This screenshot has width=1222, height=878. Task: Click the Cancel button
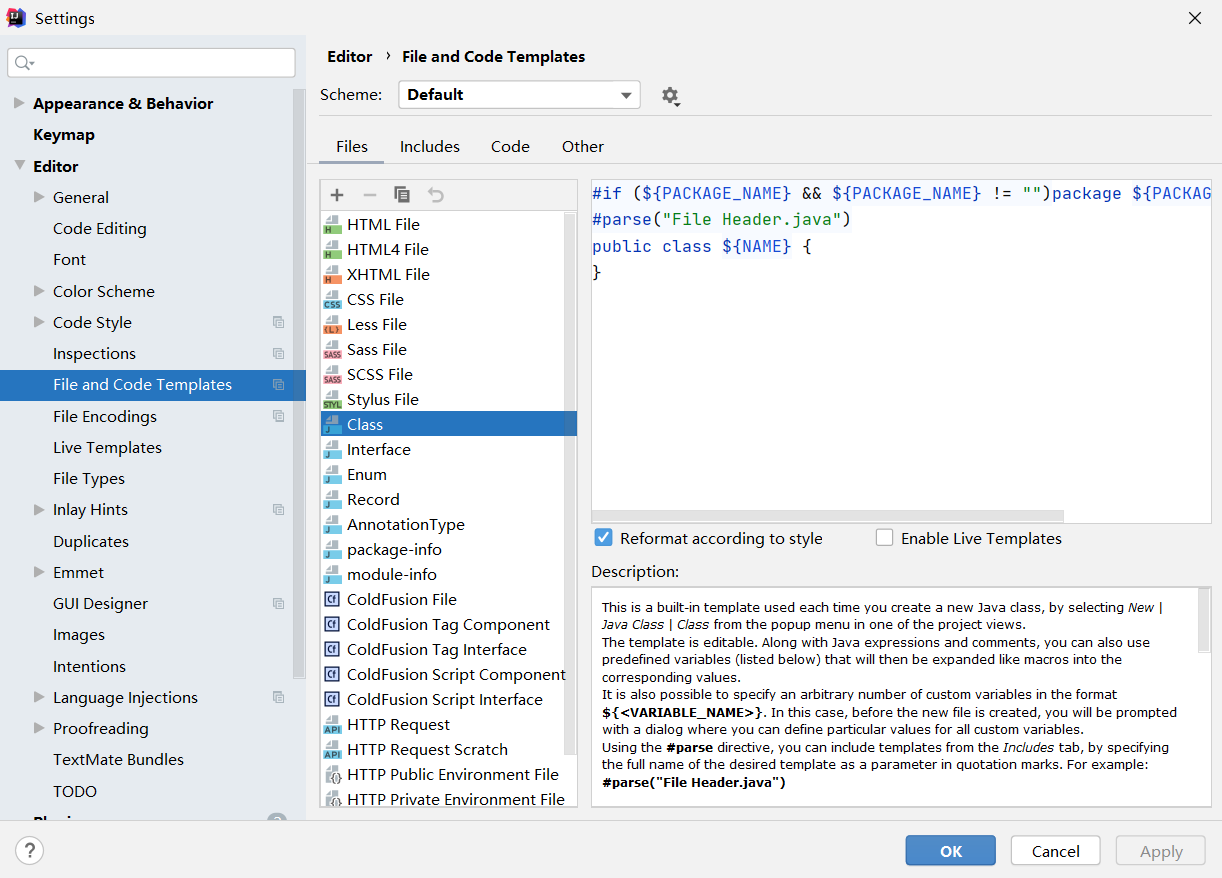pos(1056,851)
